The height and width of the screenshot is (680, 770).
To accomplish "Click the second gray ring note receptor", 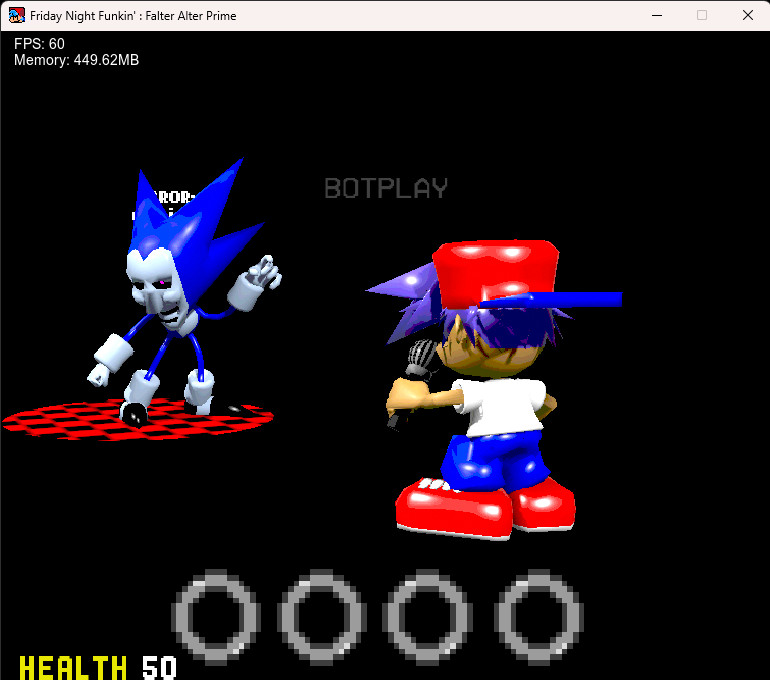I will coord(322,617).
